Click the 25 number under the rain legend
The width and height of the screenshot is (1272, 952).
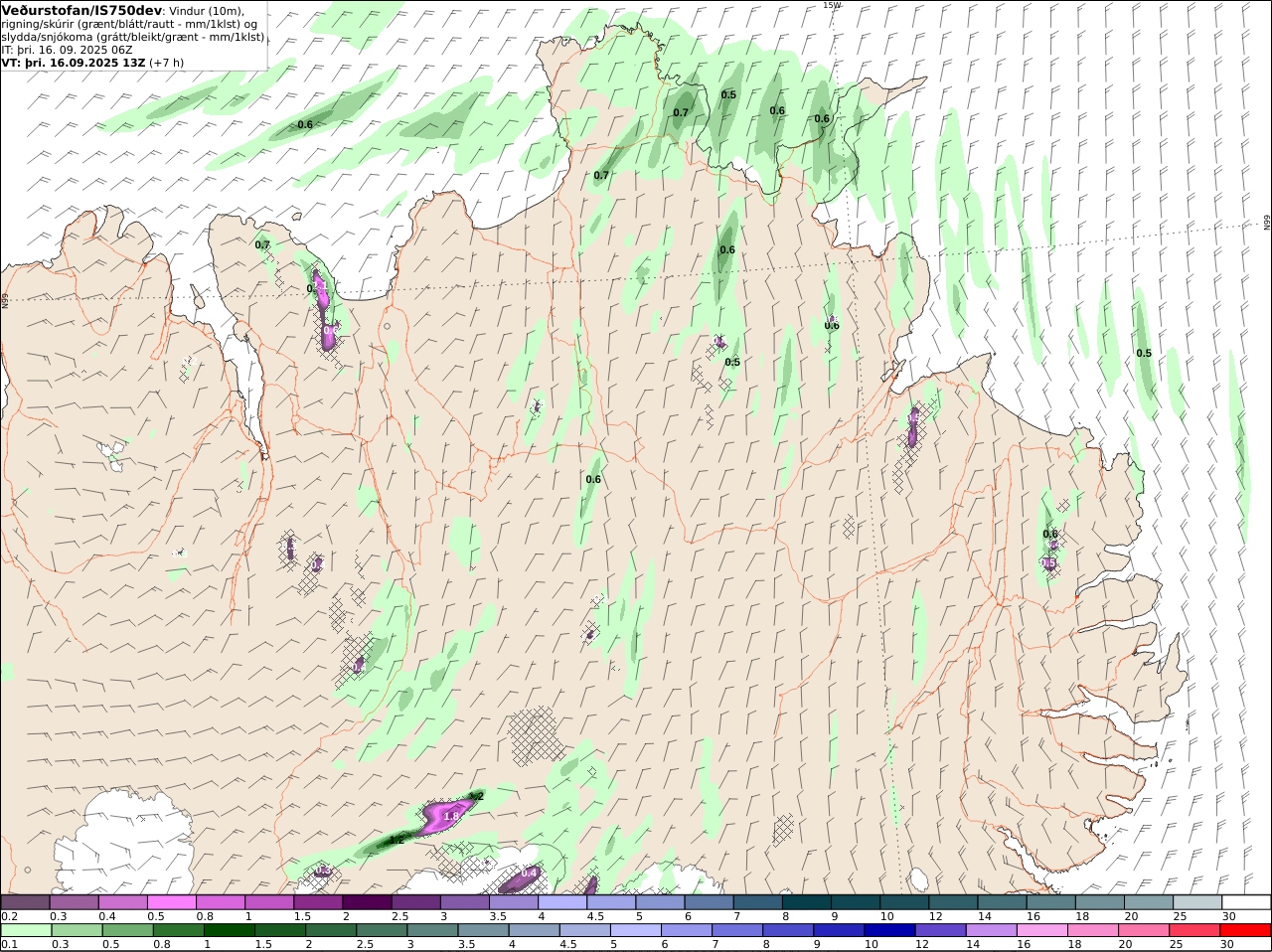1178,944
